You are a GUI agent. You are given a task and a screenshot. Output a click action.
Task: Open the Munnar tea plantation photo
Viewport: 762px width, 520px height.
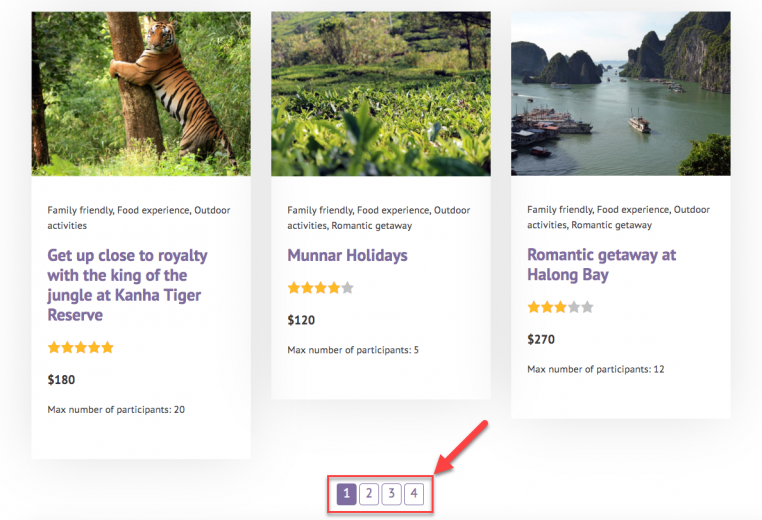[x=380, y=93]
